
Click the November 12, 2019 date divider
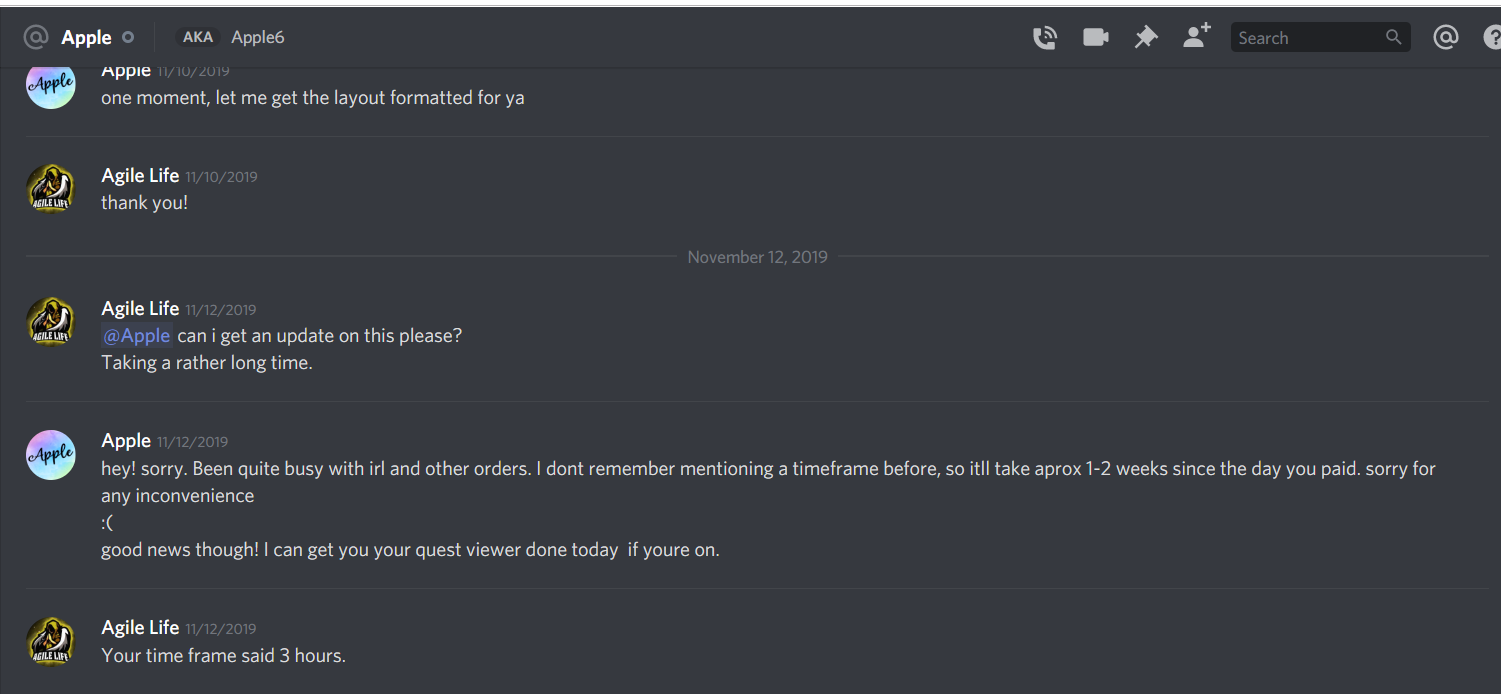(x=758, y=257)
